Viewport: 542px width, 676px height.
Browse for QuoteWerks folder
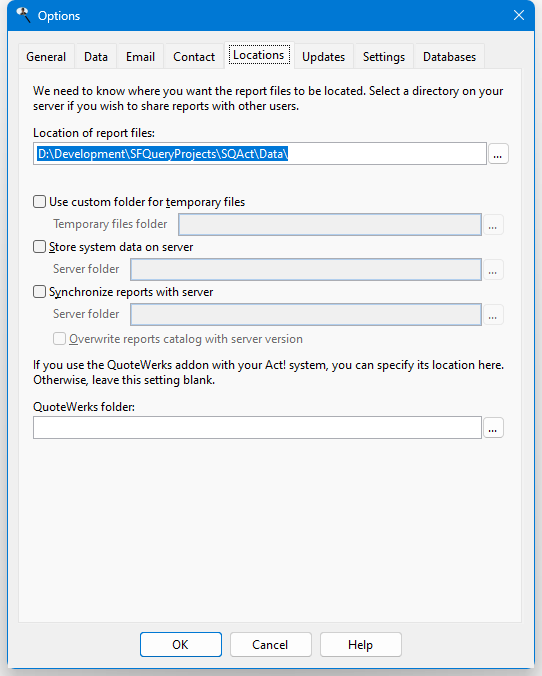(493, 428)
